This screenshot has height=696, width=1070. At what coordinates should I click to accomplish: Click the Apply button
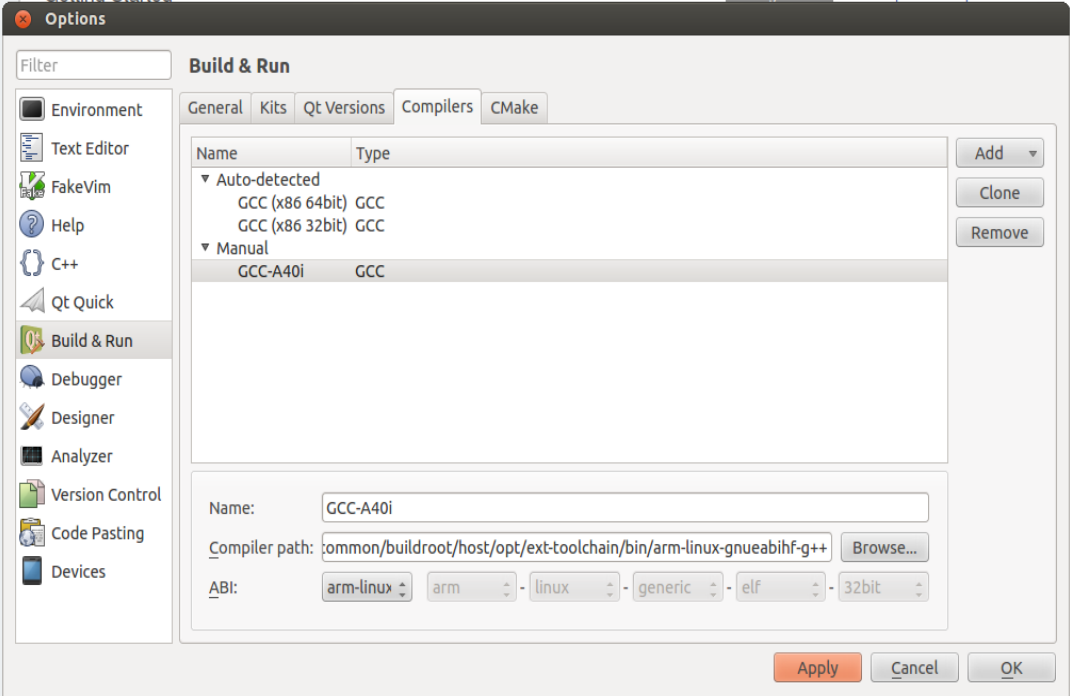pos(818,667)
